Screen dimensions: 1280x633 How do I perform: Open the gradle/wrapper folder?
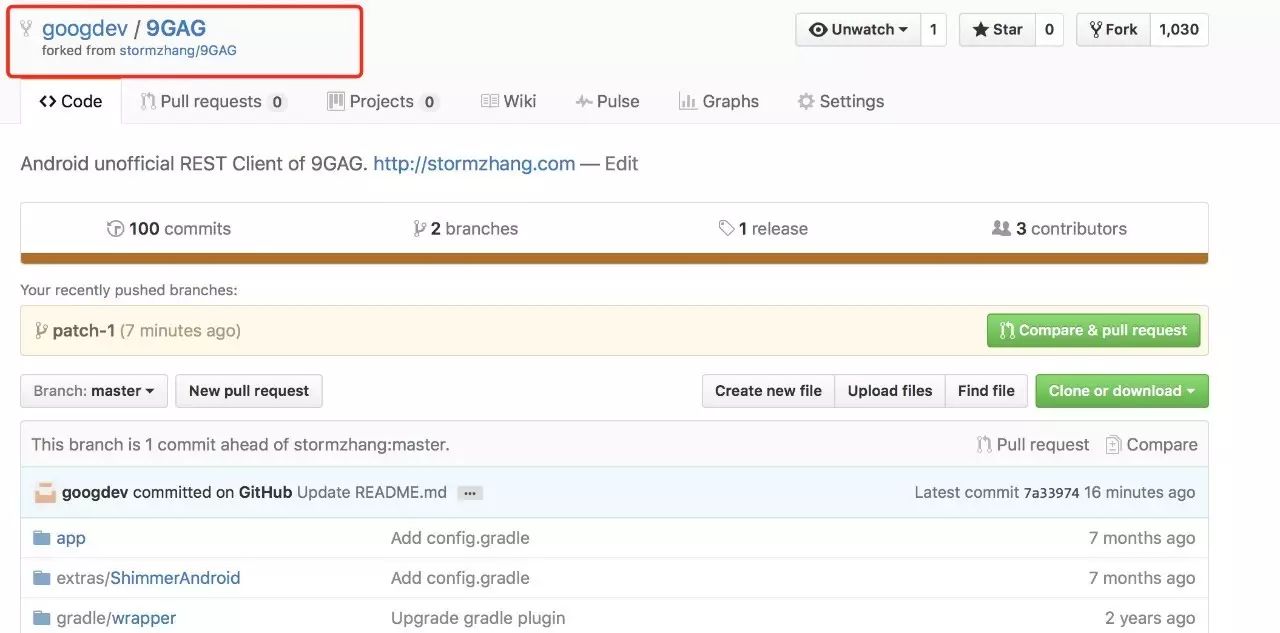[x=116, y=618]
